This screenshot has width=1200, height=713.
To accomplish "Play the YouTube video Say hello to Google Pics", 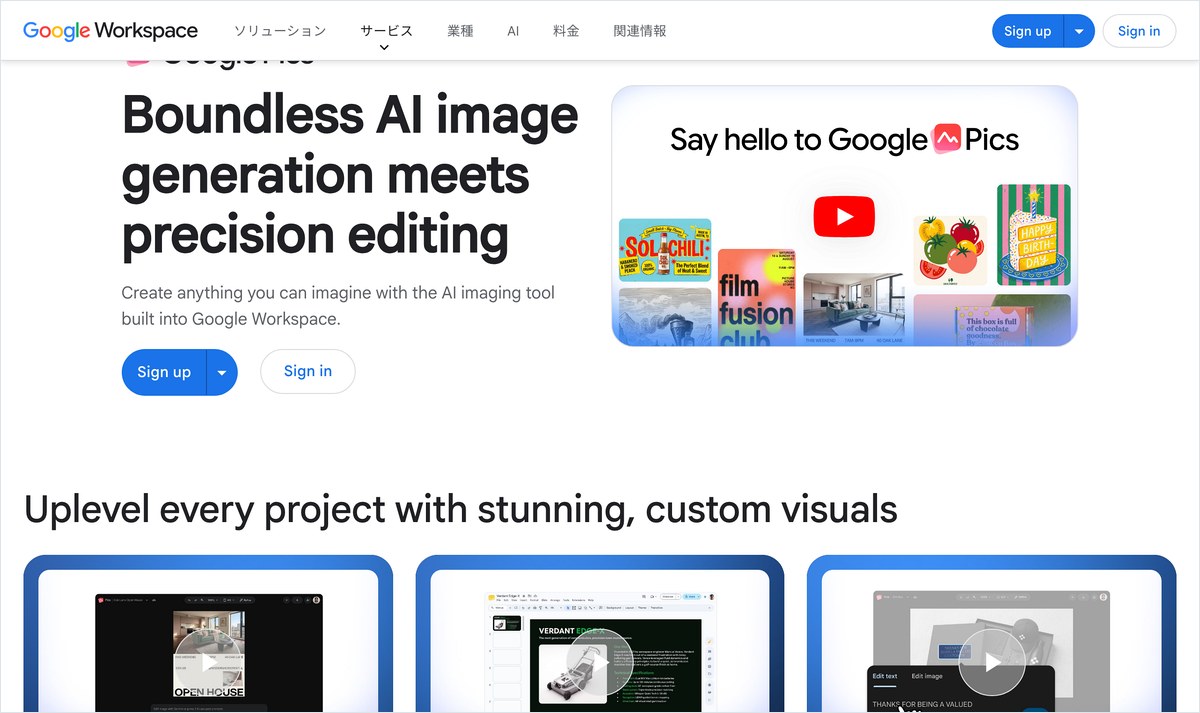I will pyautogui.click(x=844, y=216).
